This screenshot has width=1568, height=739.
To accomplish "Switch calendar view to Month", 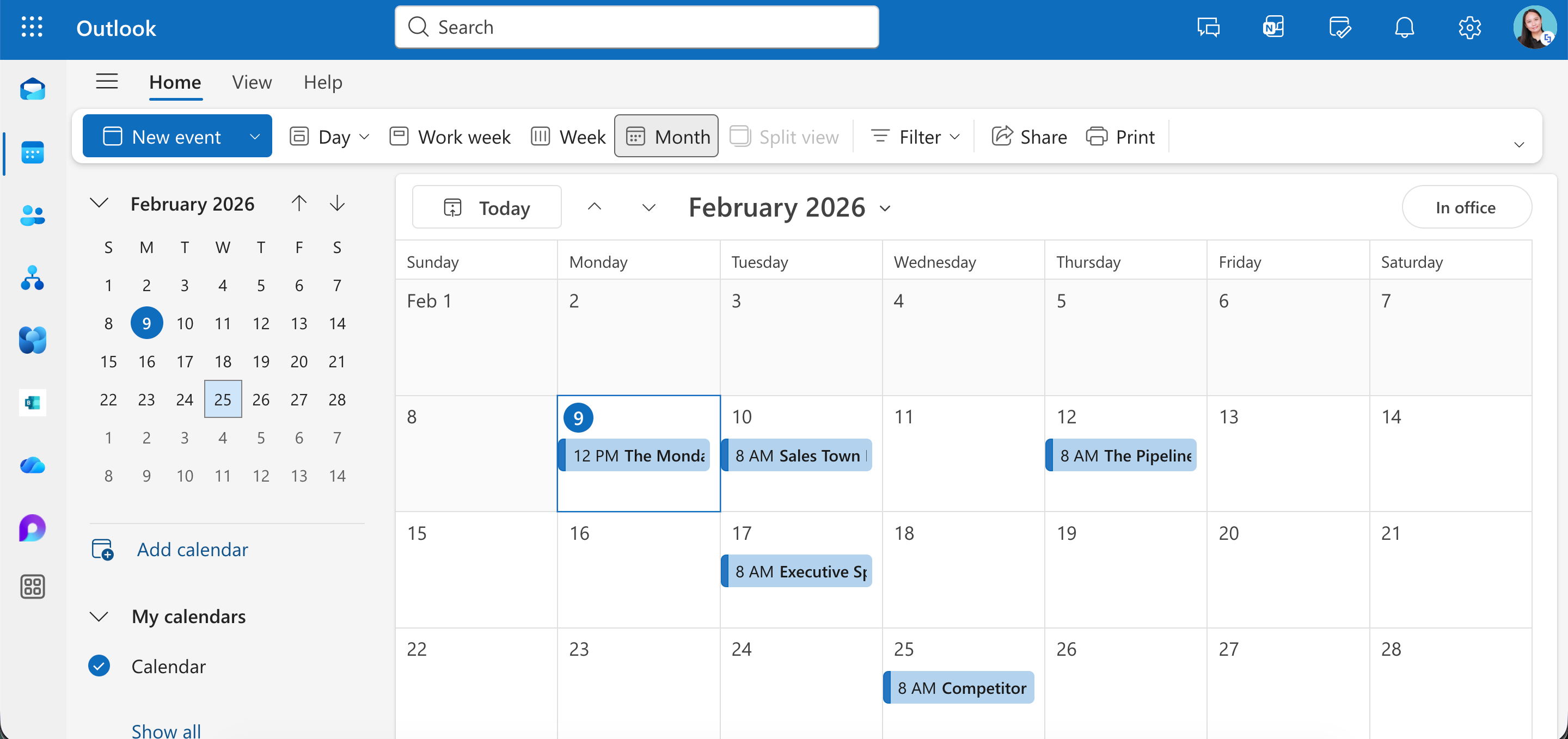I will [666, 136].
